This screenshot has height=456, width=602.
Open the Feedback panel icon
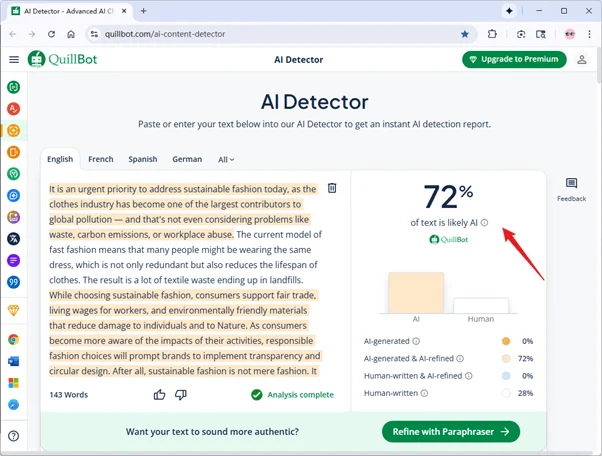571,184
